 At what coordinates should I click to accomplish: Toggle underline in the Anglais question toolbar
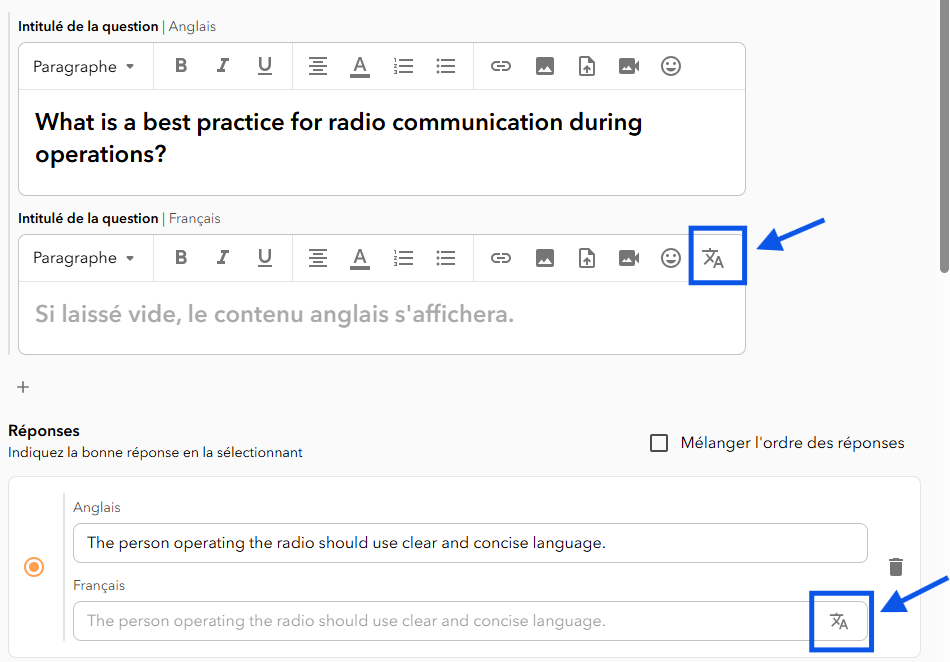[x=265, y=65]
